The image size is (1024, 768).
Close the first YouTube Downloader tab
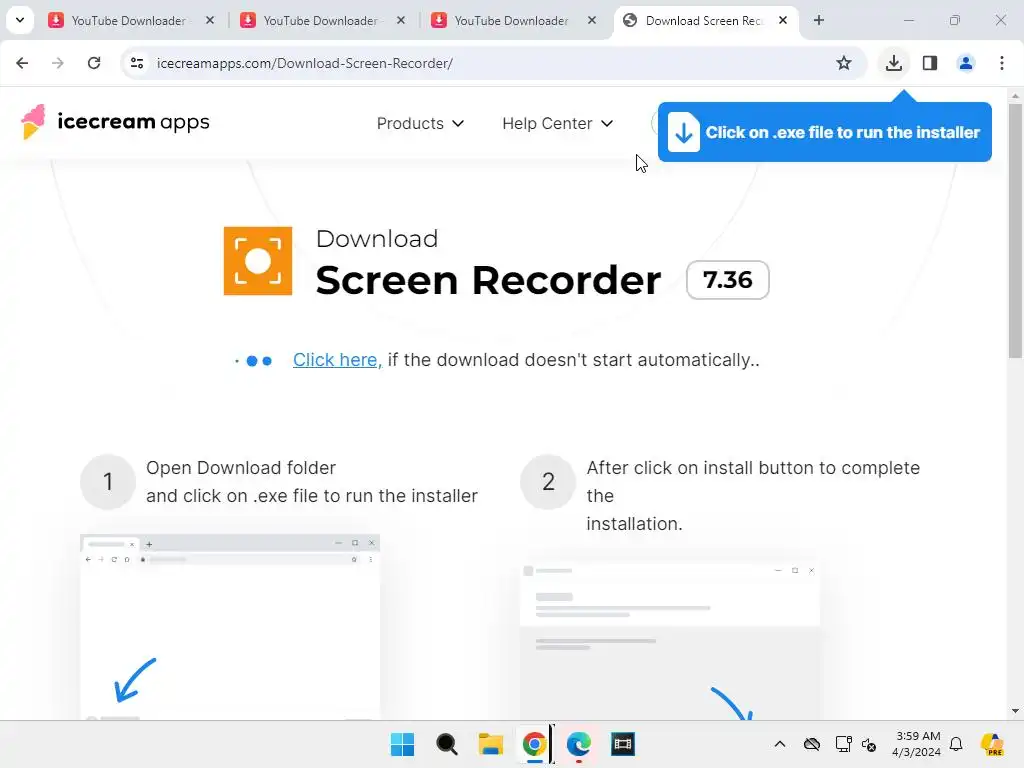coord(210,20)
